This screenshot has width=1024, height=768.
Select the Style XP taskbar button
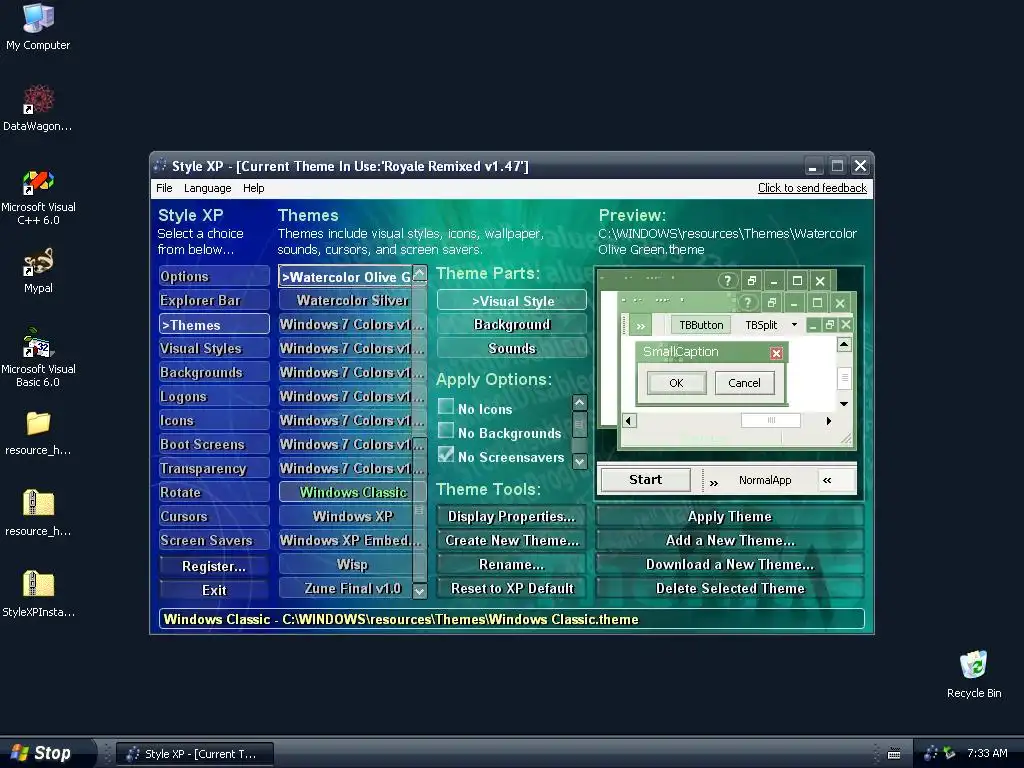(195, 754)
